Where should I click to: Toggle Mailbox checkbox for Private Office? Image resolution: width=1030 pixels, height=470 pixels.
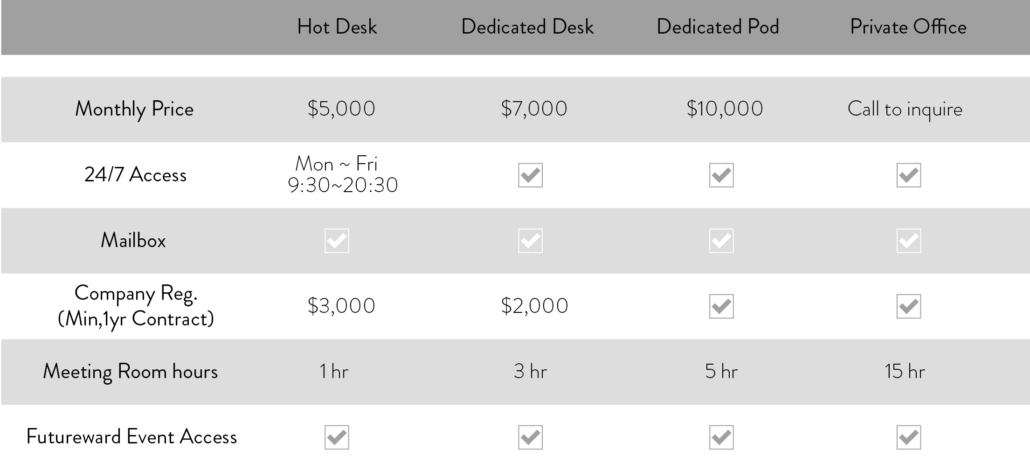coord(908,241)
